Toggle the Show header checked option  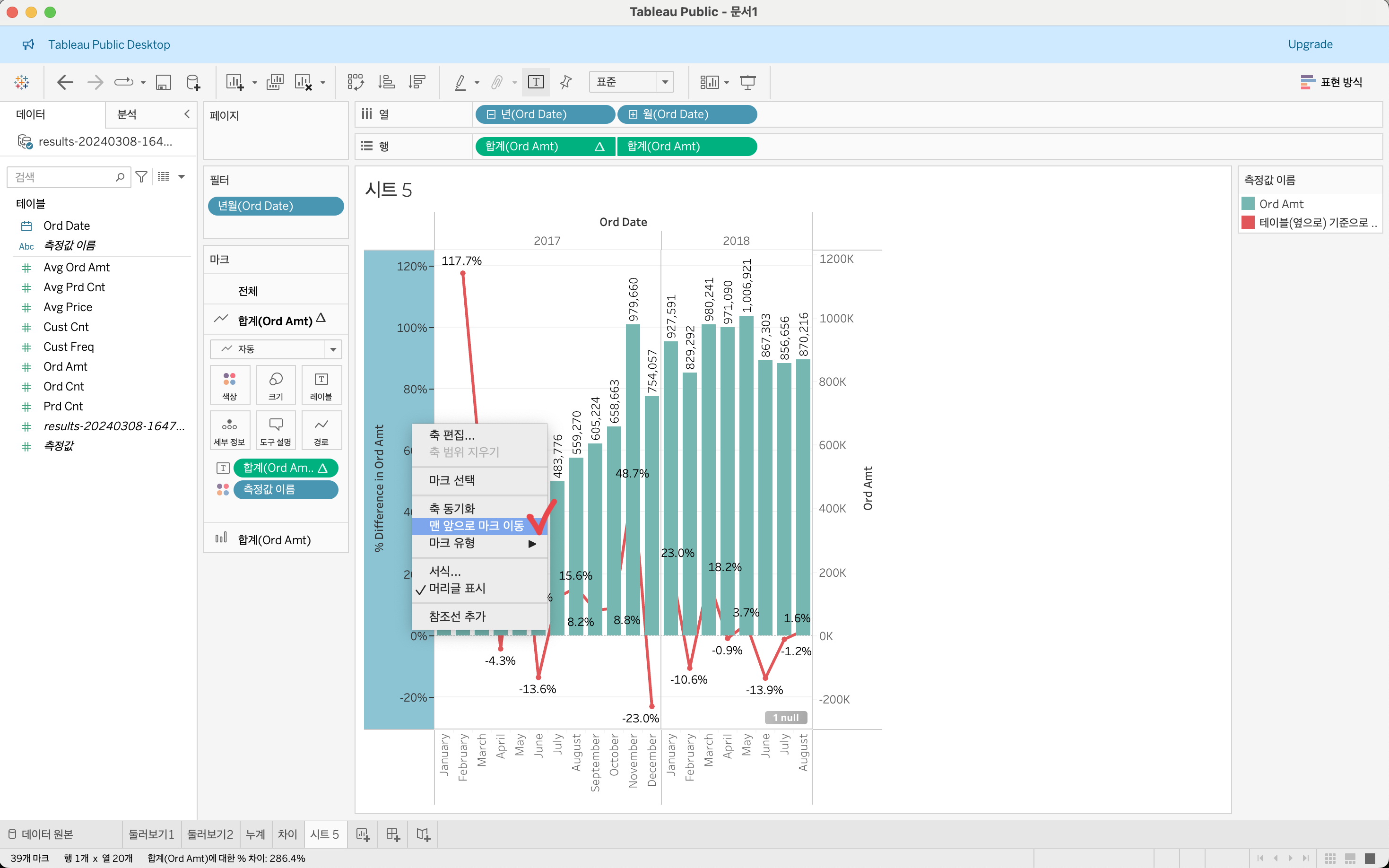click(457, 589)
